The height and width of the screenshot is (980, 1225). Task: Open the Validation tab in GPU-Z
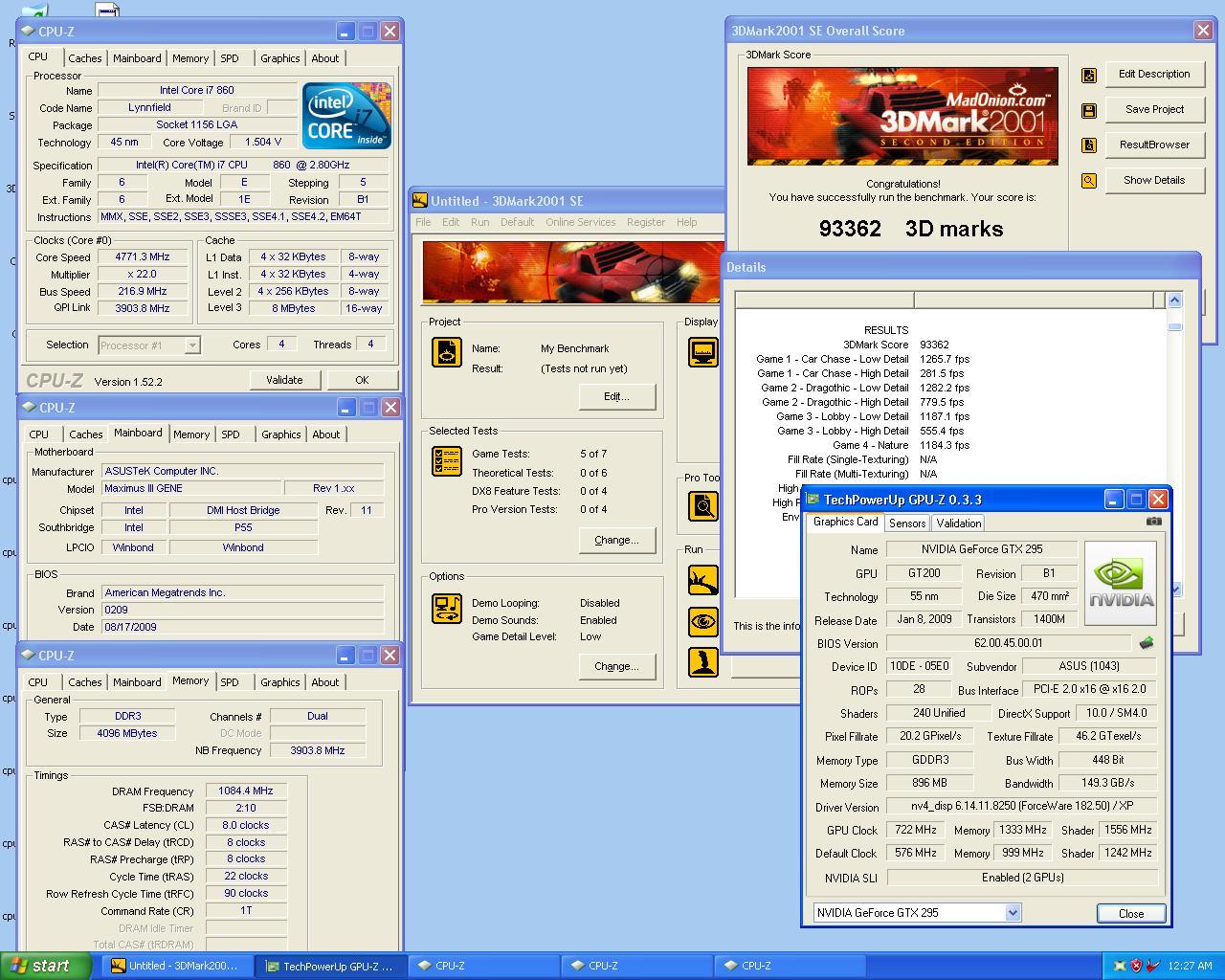(x=958, y=523)
